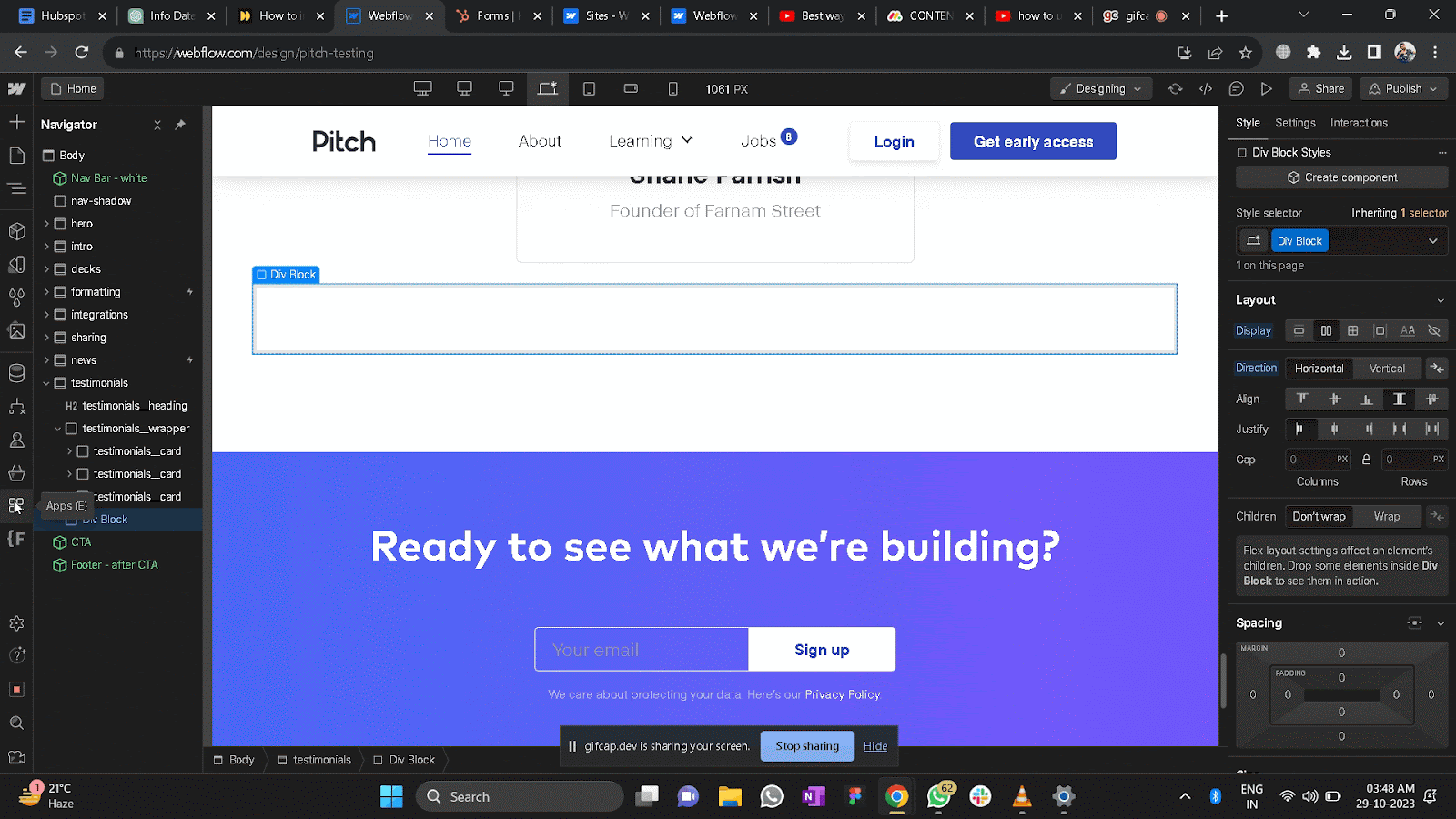Switch to the Style tab
Viewport: 1456px width, 819px height.
point(1248,123)
